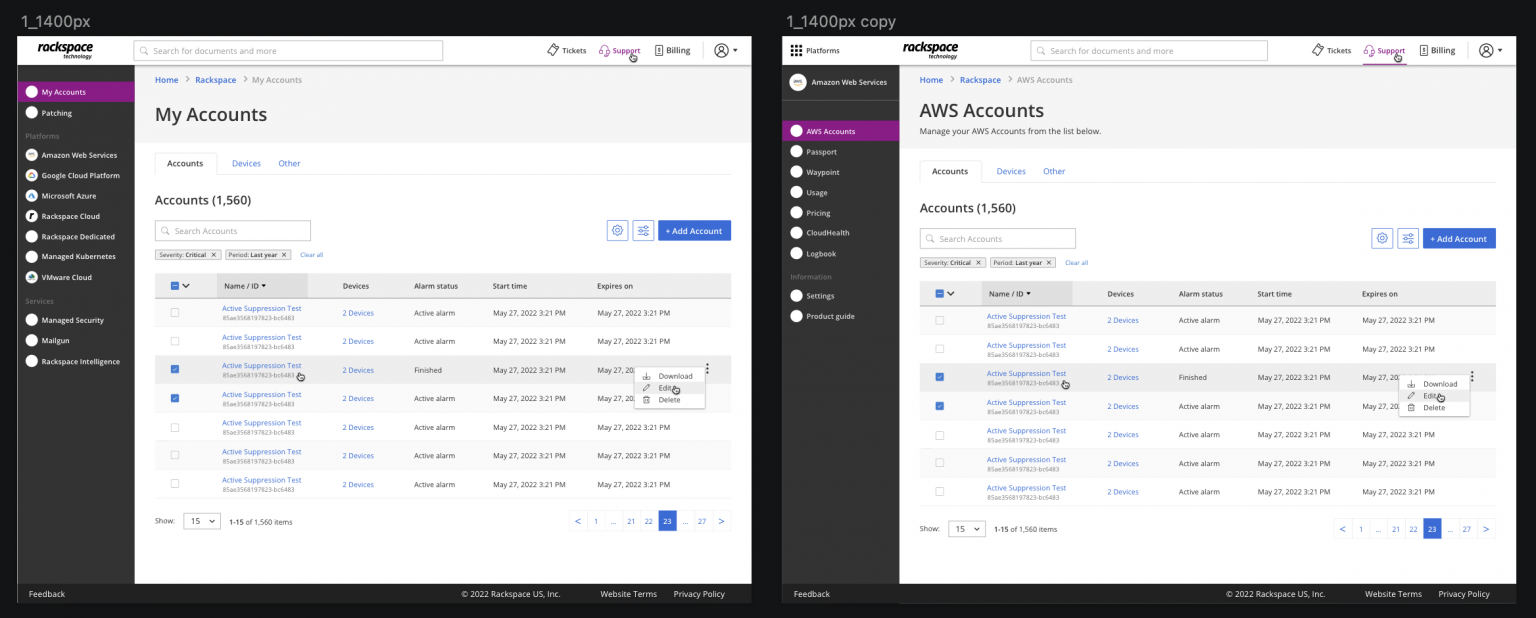The image size is (1536, 618).
Task: Uncheck the Finished row checkbox on My Accounts page
Action: [175, 369]
